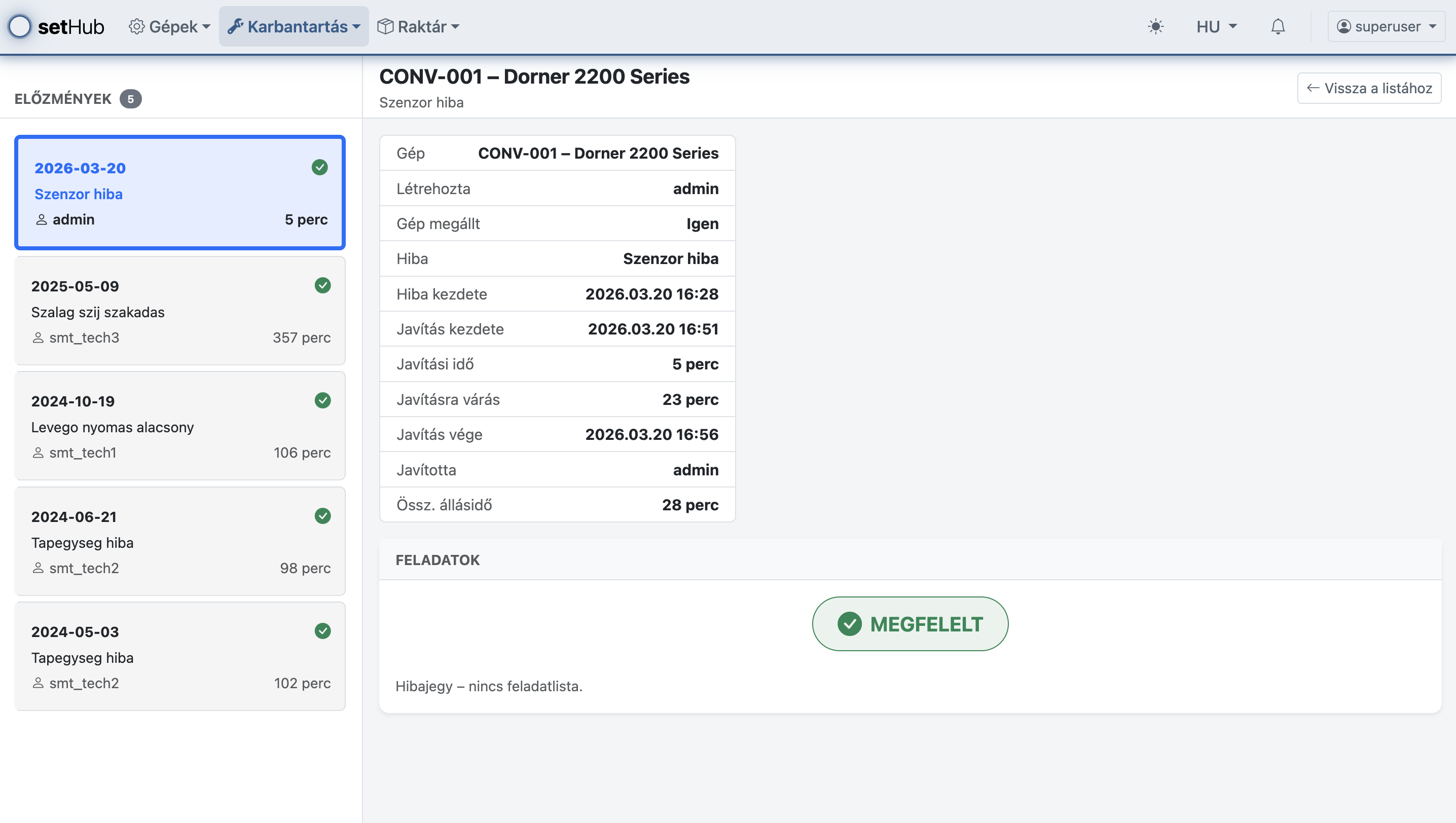Click the MEGFELELT status badge
Image resolution: width=1456 pixels, height=823 pixels.
tap(910, 624)
